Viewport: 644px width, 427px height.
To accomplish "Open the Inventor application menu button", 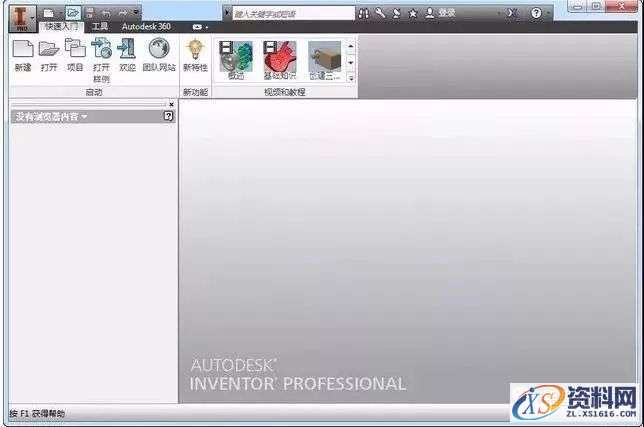I will click(x=23, y=19).
